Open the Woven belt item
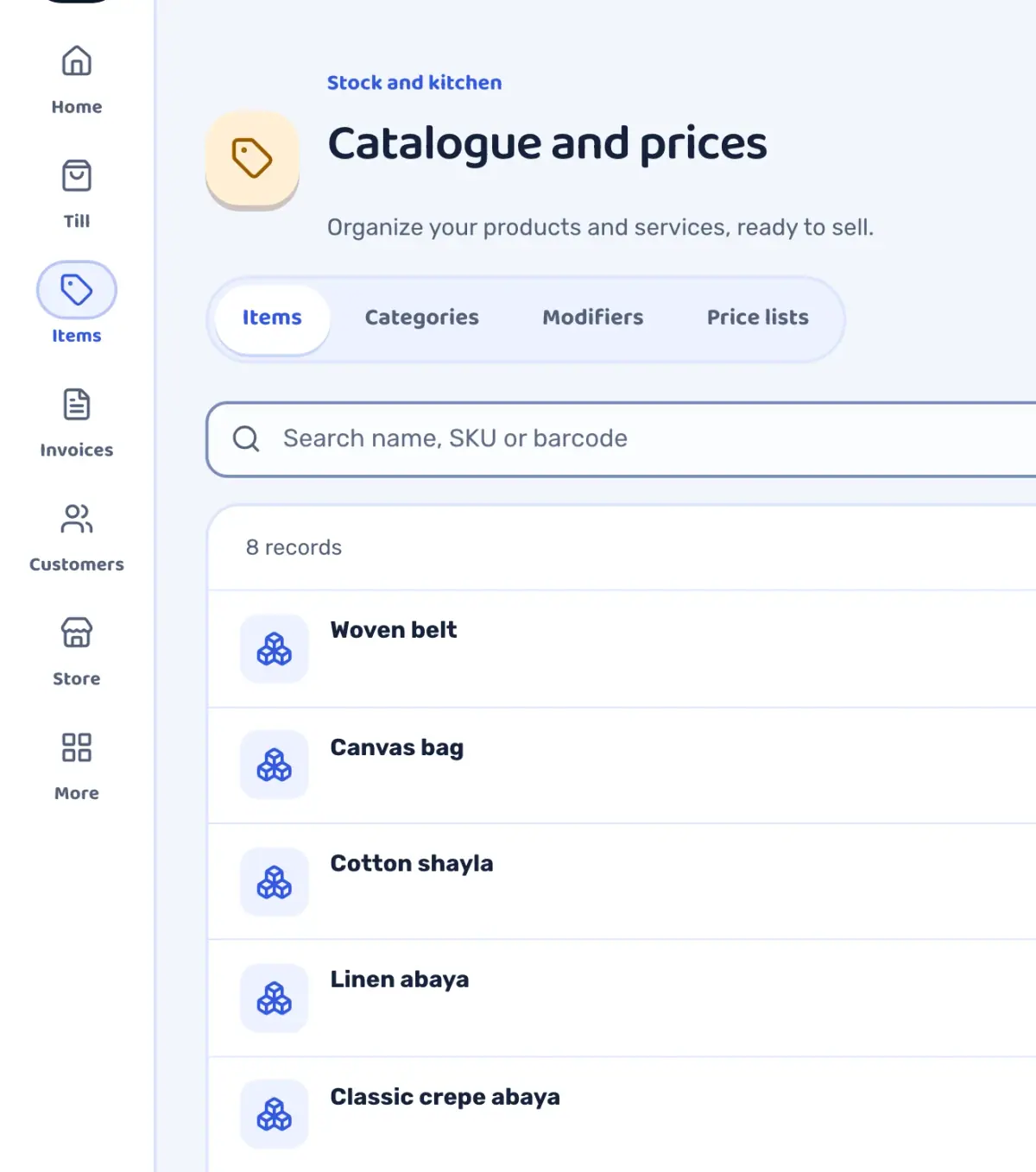Viewport: 1036px width, 1172px height. pos(622,649)
